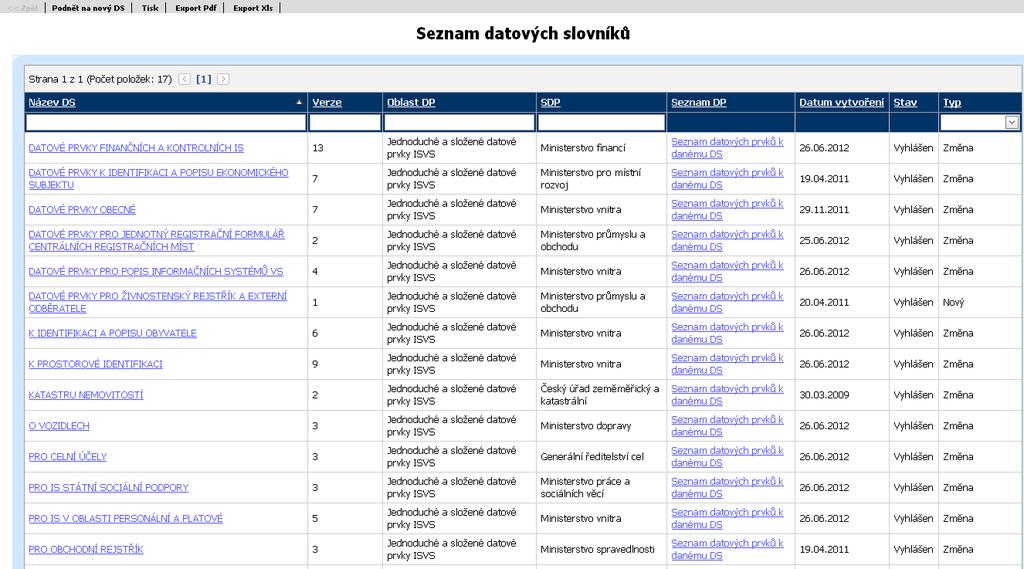The height and width of the screenshot is (569, 1024).
Task: Sort by Seznam DP column header
Action: [698, 103]
